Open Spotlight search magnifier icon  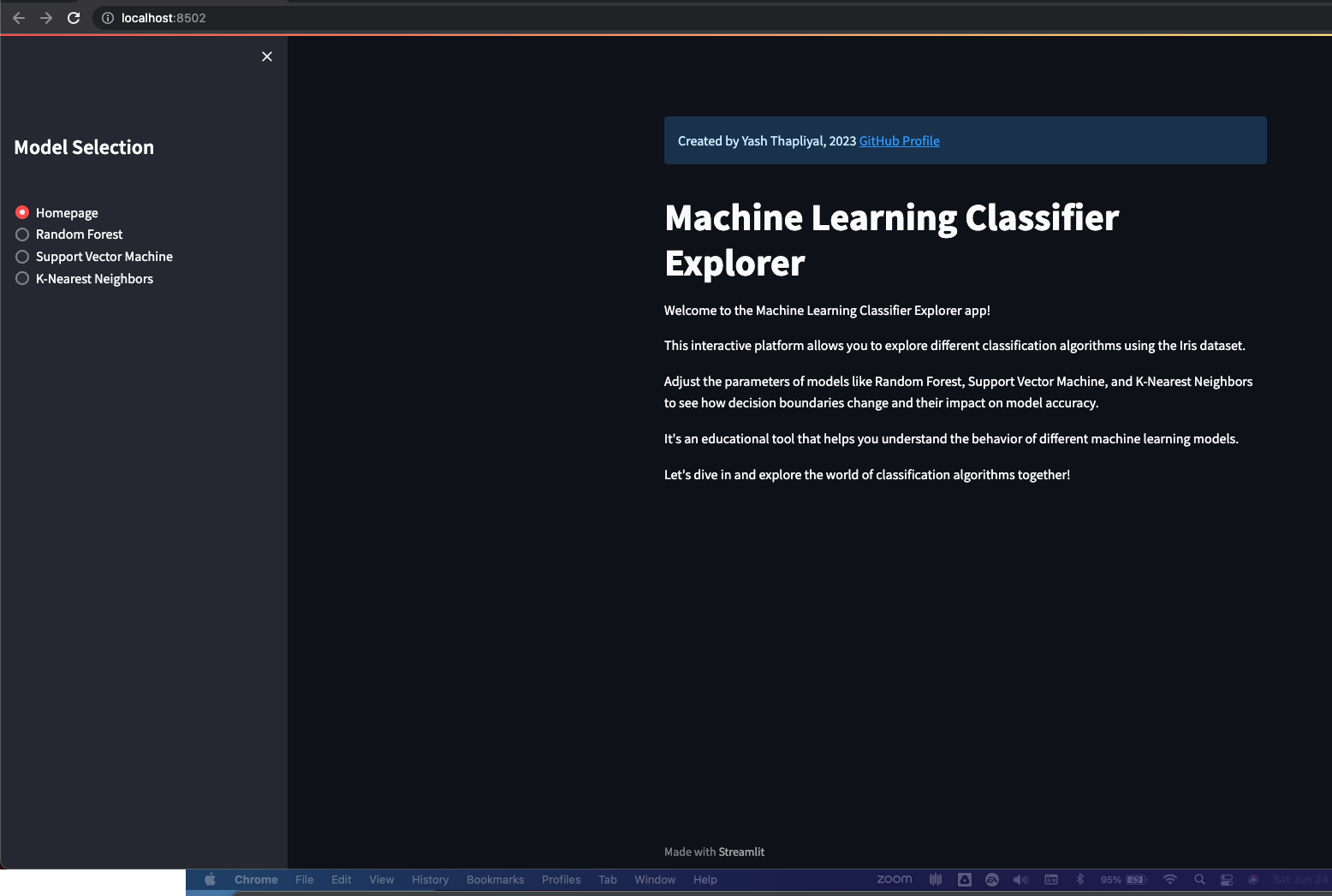click(1199, 880)
